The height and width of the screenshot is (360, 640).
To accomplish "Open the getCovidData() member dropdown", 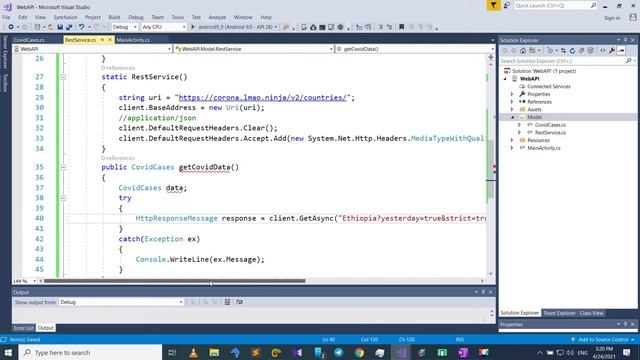I will tap(415, 49).
